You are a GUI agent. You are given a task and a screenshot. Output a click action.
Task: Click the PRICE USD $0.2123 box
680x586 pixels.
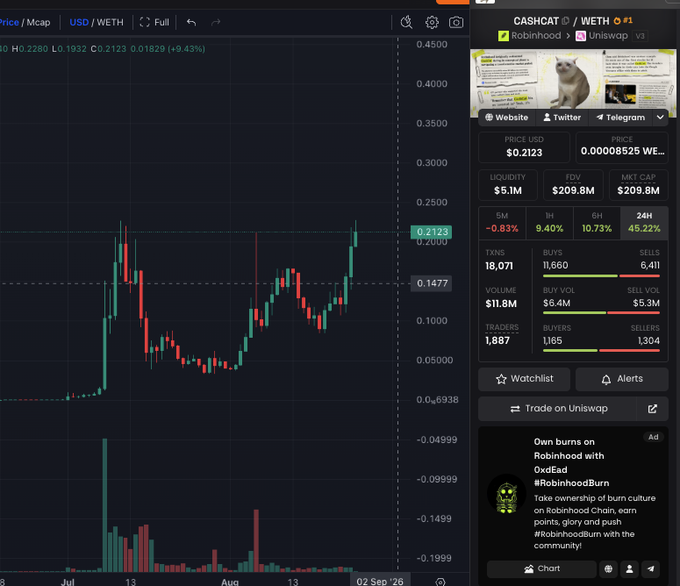click(524, 147)
